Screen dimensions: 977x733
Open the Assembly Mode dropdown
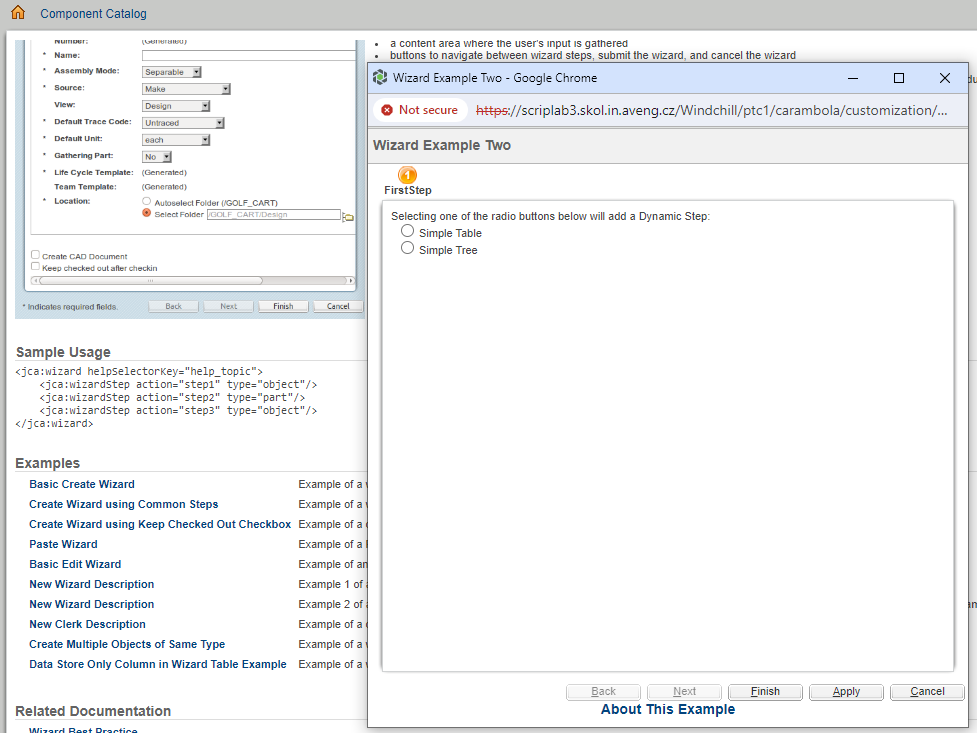[198, 71]
